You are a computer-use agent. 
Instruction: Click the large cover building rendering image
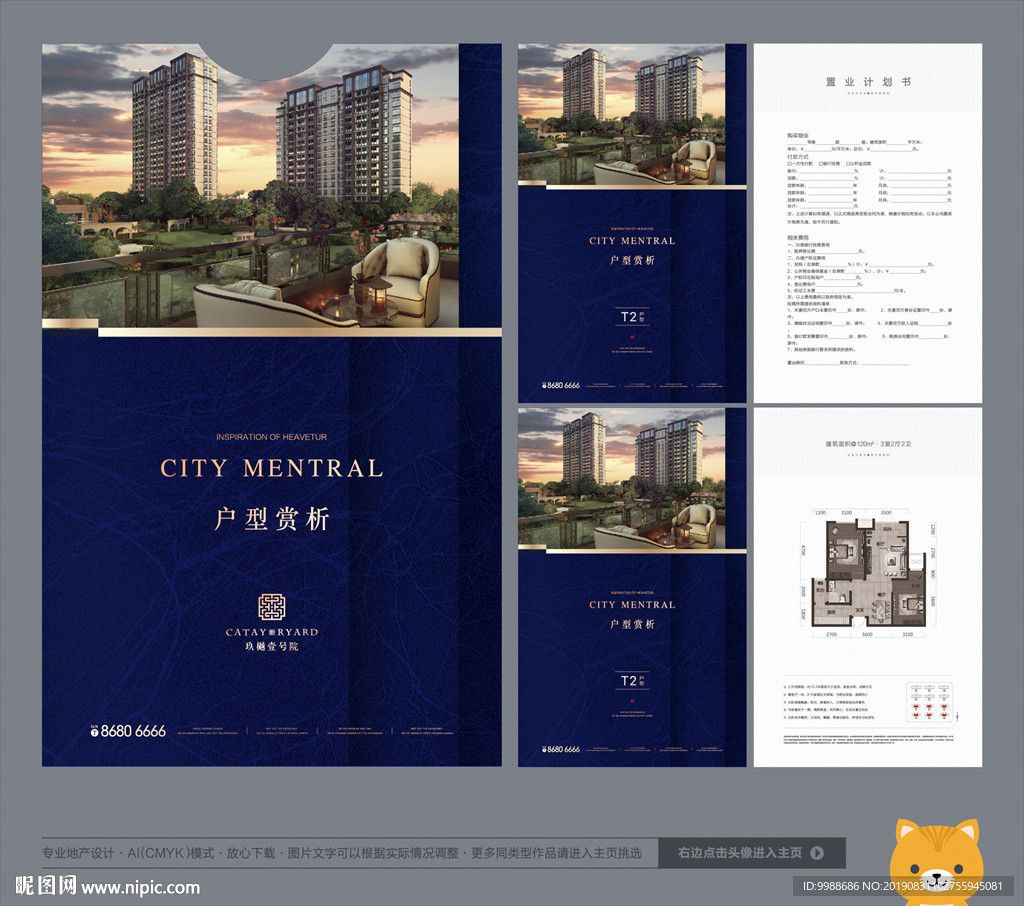[271, 190]
